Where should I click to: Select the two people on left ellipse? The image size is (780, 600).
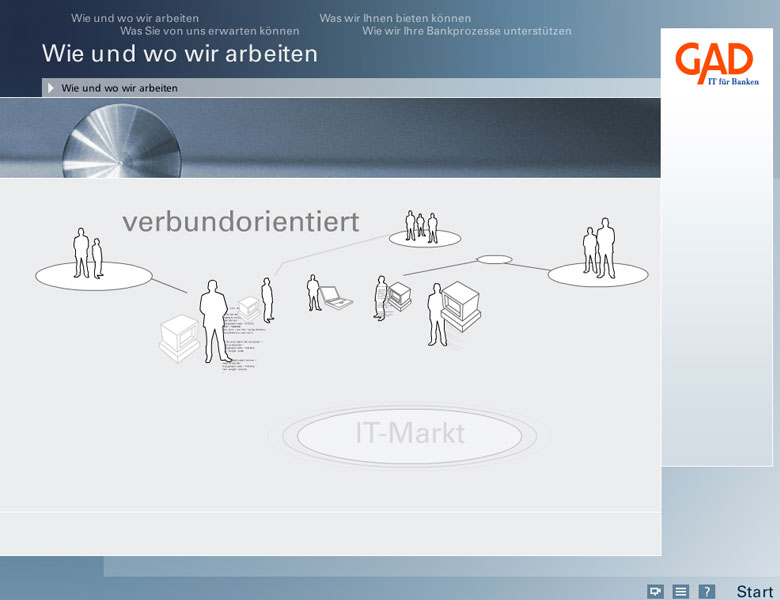point(88,254)
